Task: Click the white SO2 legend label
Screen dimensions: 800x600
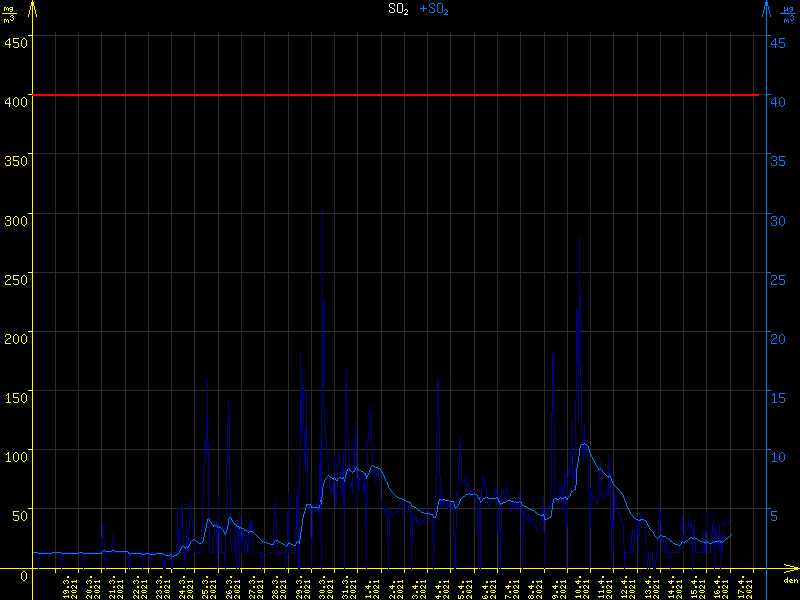Action: point(398,9)
